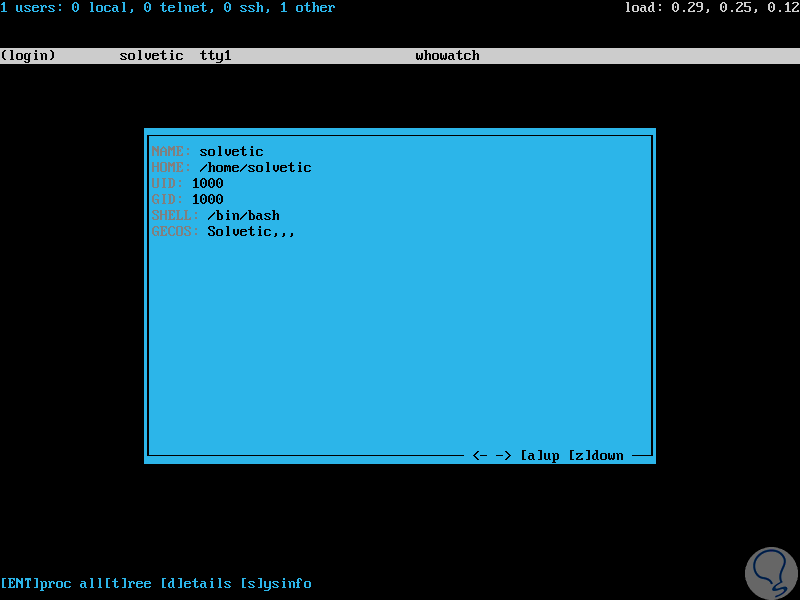Click "[z]down" to scroll the panel down
The width and height of the screenshot is (800, 600).
coord(596,455)
